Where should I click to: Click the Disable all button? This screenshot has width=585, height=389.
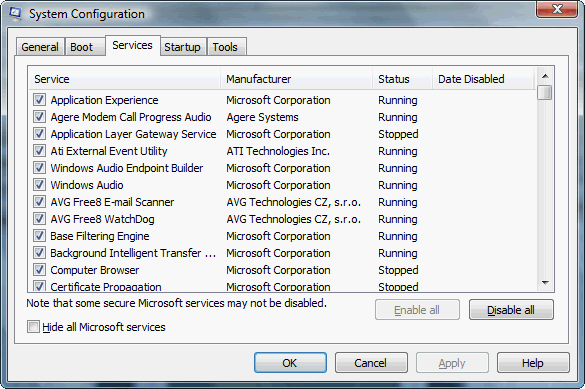511,310
